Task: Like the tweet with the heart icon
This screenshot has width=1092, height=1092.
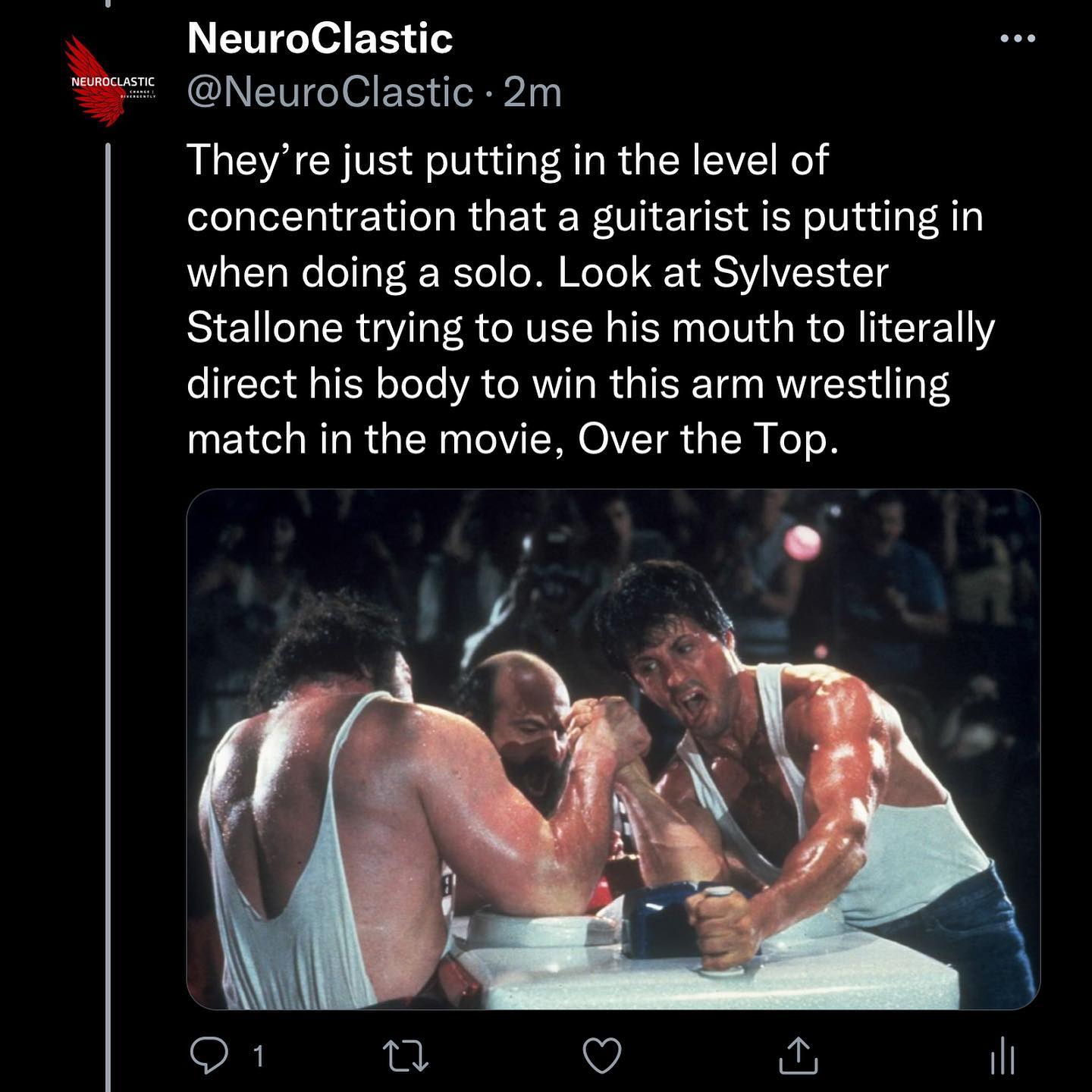Action: pos(602,1056)
